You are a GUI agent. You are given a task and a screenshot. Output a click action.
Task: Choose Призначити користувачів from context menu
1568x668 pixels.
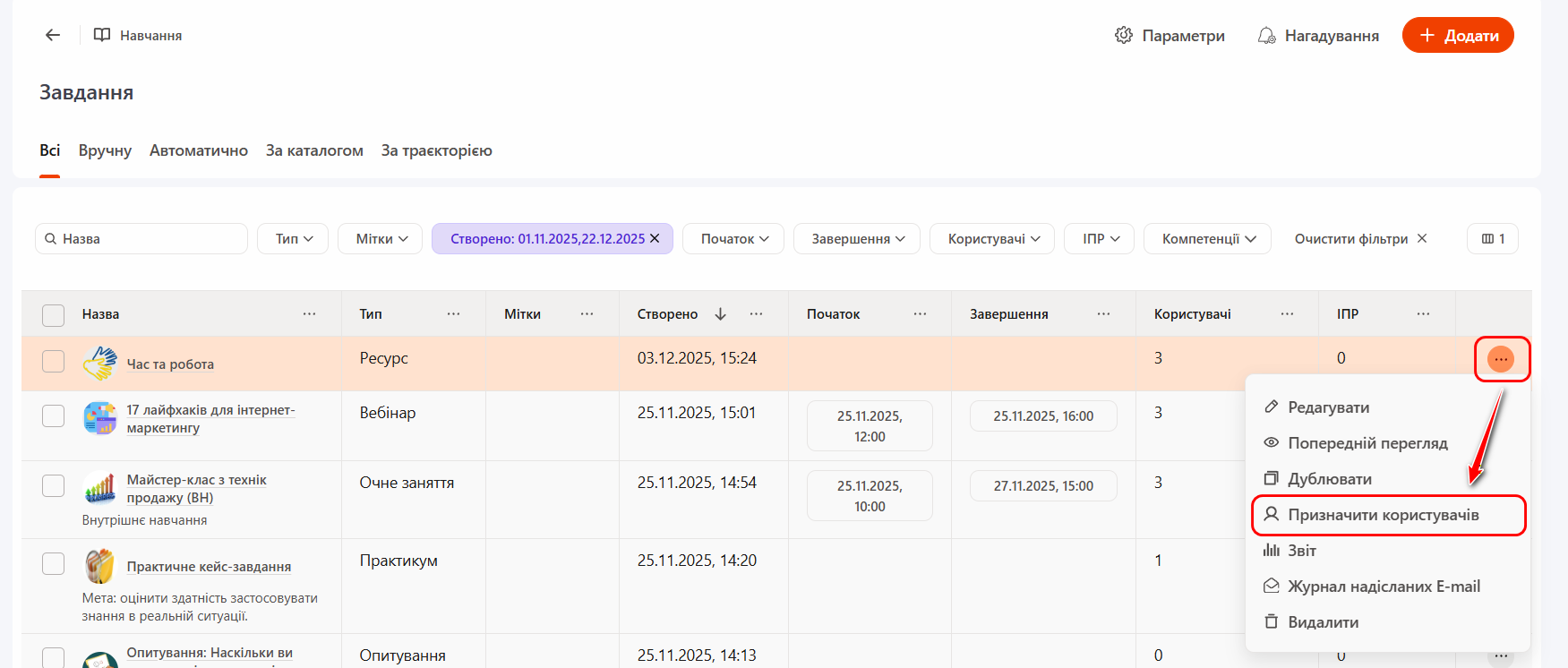click(1382, 515)
